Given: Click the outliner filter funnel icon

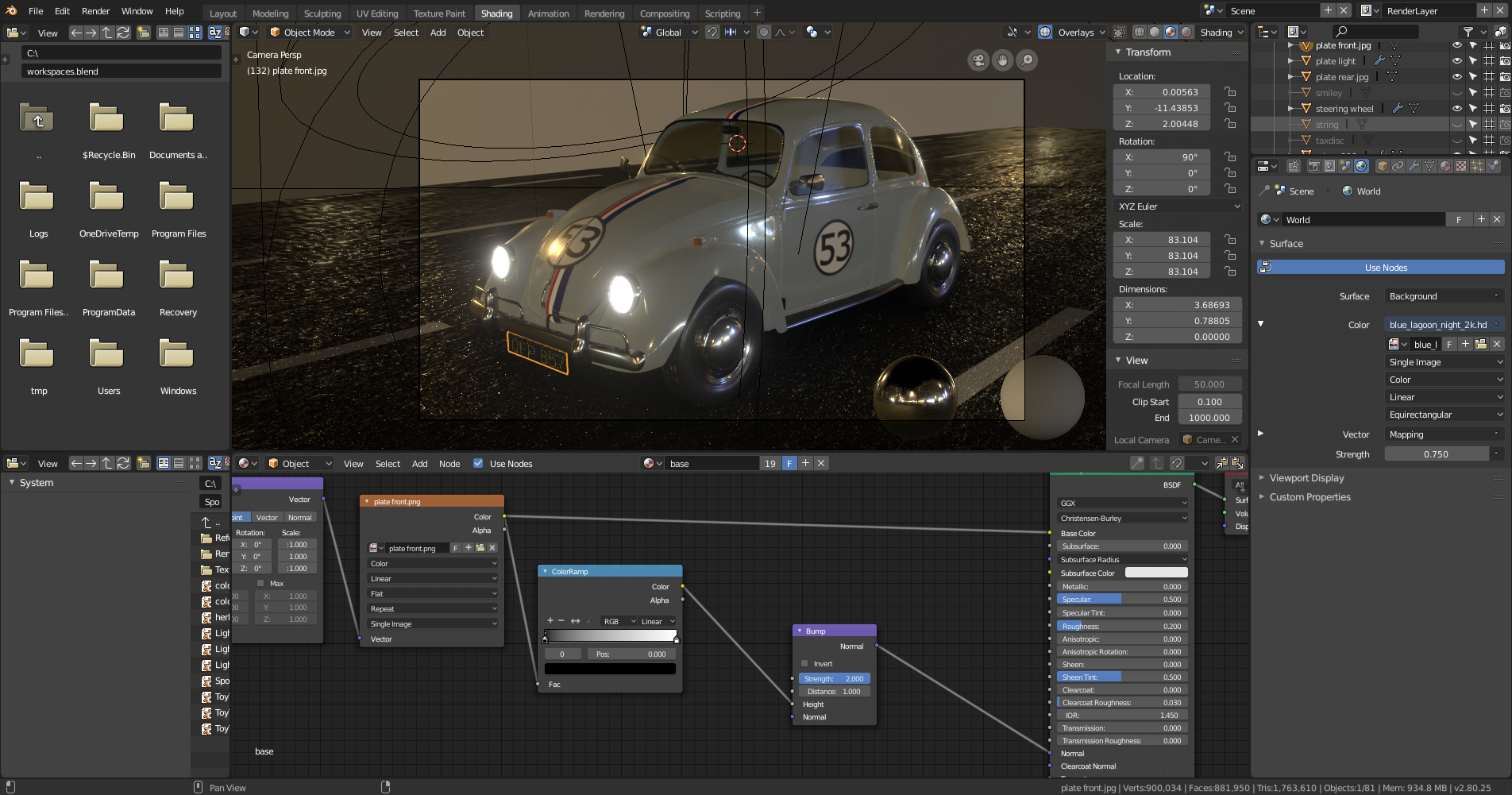Looking at the screenshot, I should point(1468,32).
